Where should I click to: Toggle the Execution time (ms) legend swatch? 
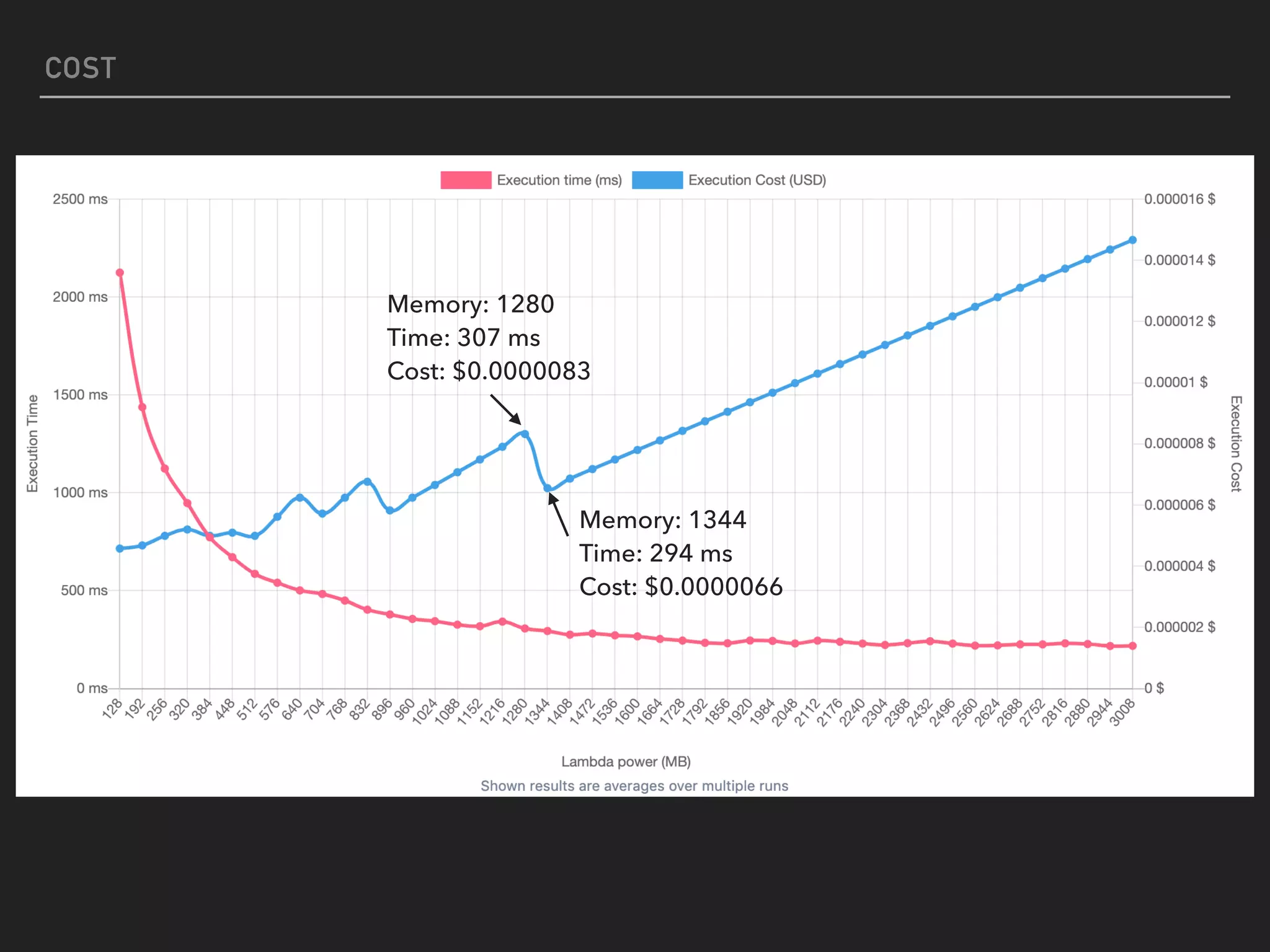[466, 180]
